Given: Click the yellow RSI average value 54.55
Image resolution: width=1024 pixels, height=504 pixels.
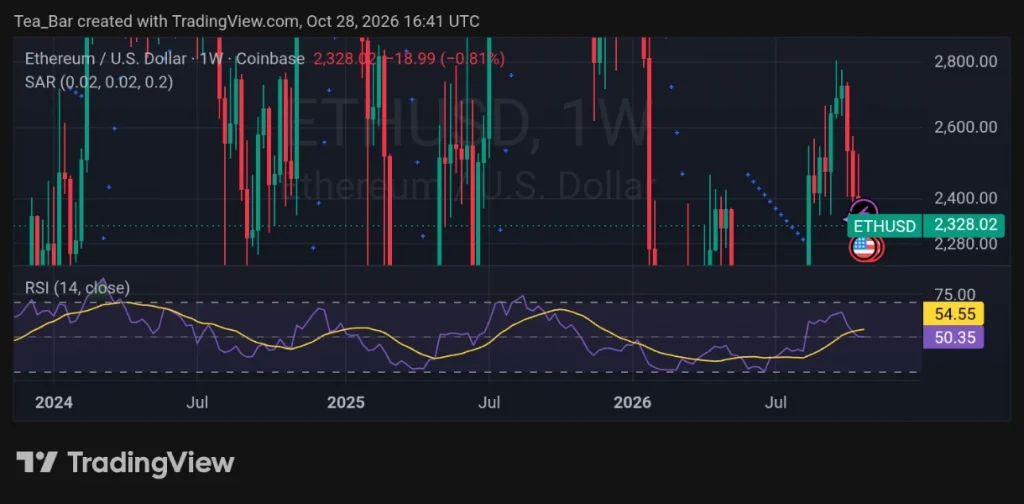Looking at the screenshot, I should click(x=954, y=314).
